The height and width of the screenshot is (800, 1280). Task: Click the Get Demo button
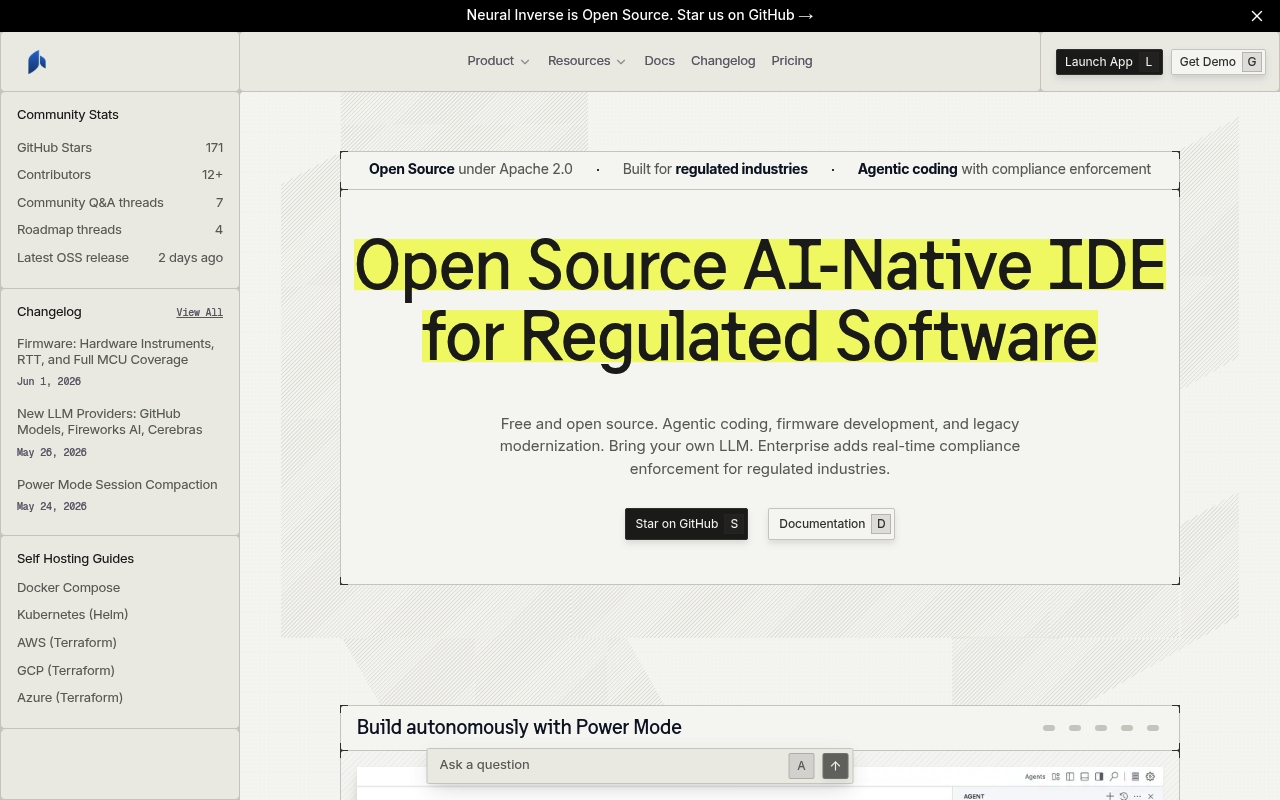pos(1218,62)
